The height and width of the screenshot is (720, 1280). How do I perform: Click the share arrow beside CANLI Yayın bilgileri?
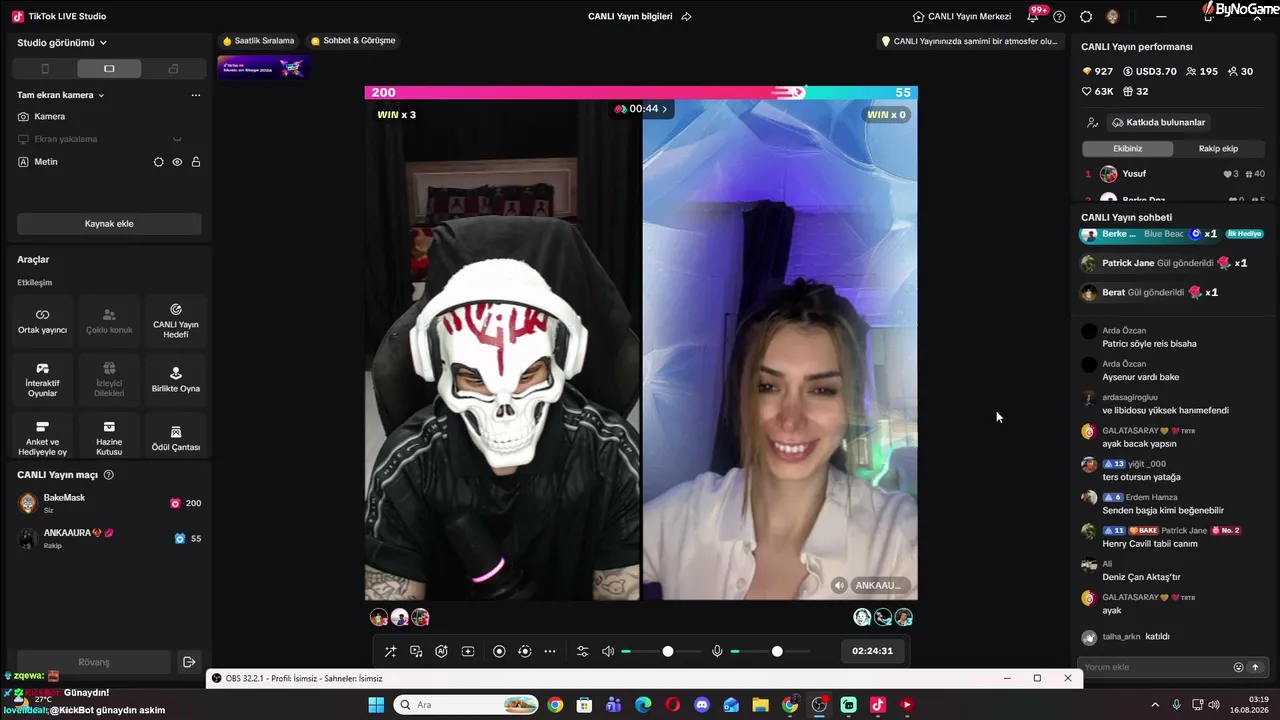686,17
